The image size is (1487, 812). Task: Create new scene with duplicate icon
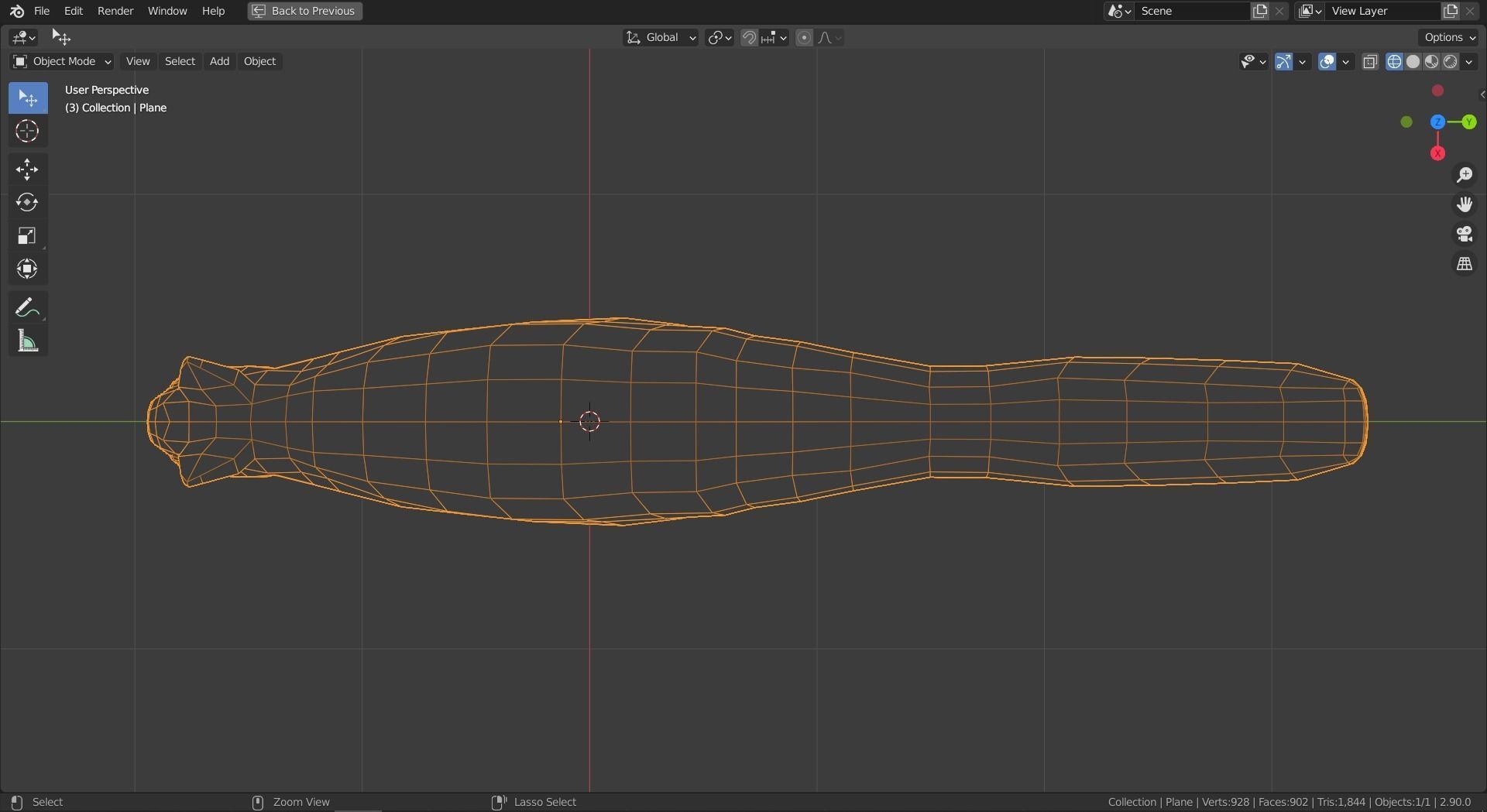pyautogui.click(x=1260, y=11)
